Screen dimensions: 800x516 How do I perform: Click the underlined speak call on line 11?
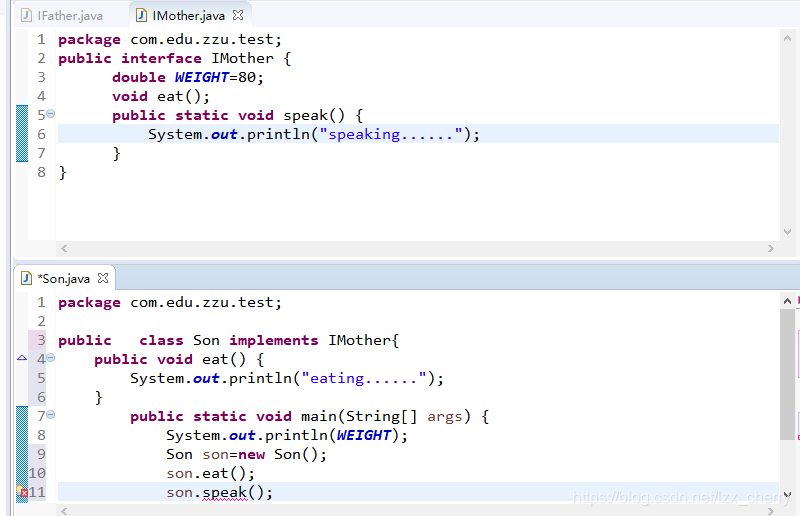[225, 493]
